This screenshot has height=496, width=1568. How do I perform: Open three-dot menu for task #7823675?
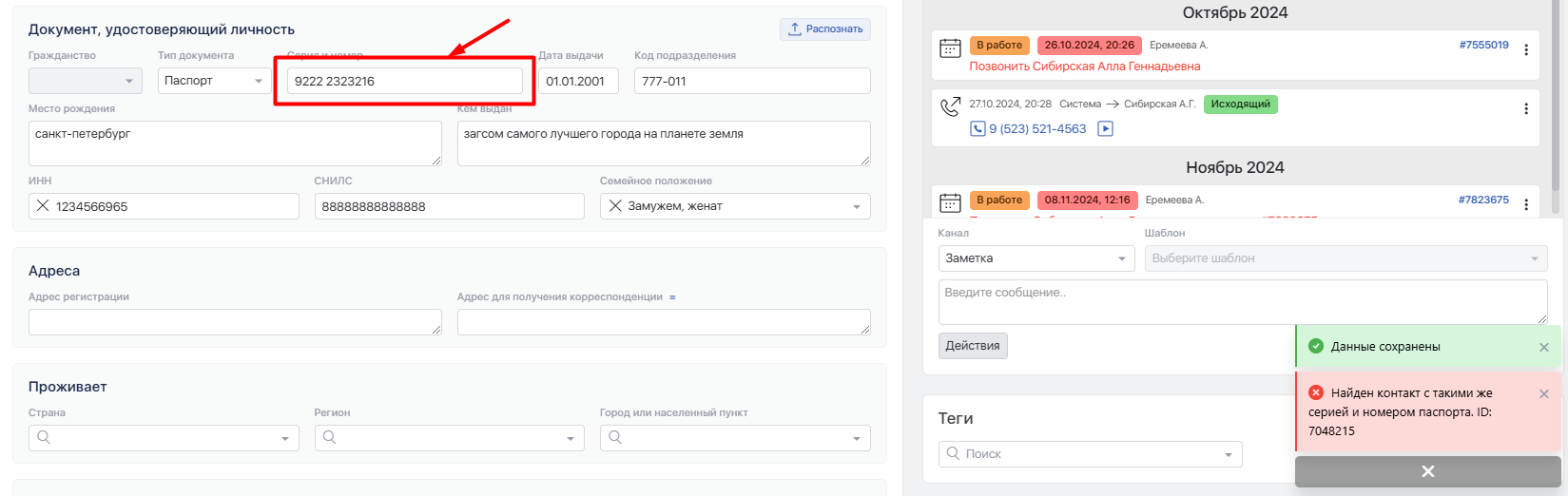[x=1526, y=204]
